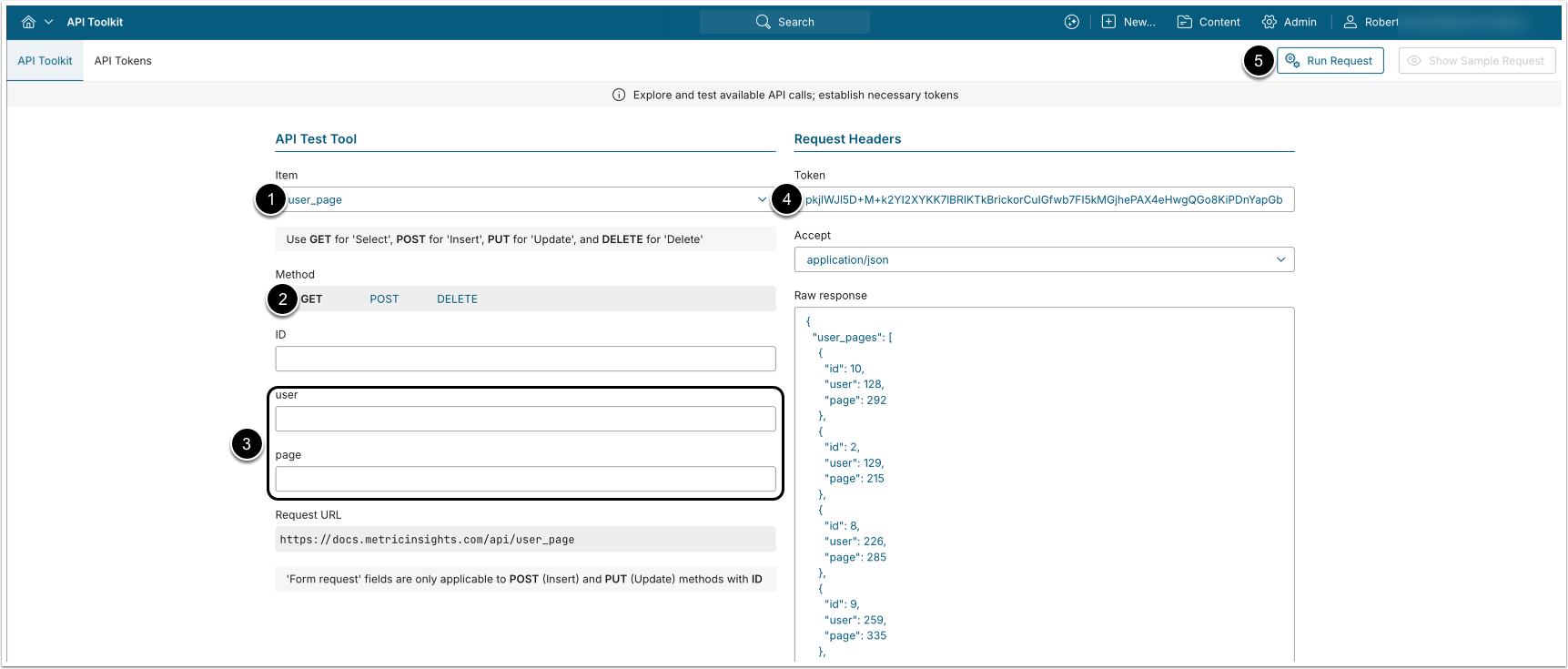This screenshot has width=1568, height=669.
Task: Click the "page": 215 line in response
Action: click(x=854, y=478)
